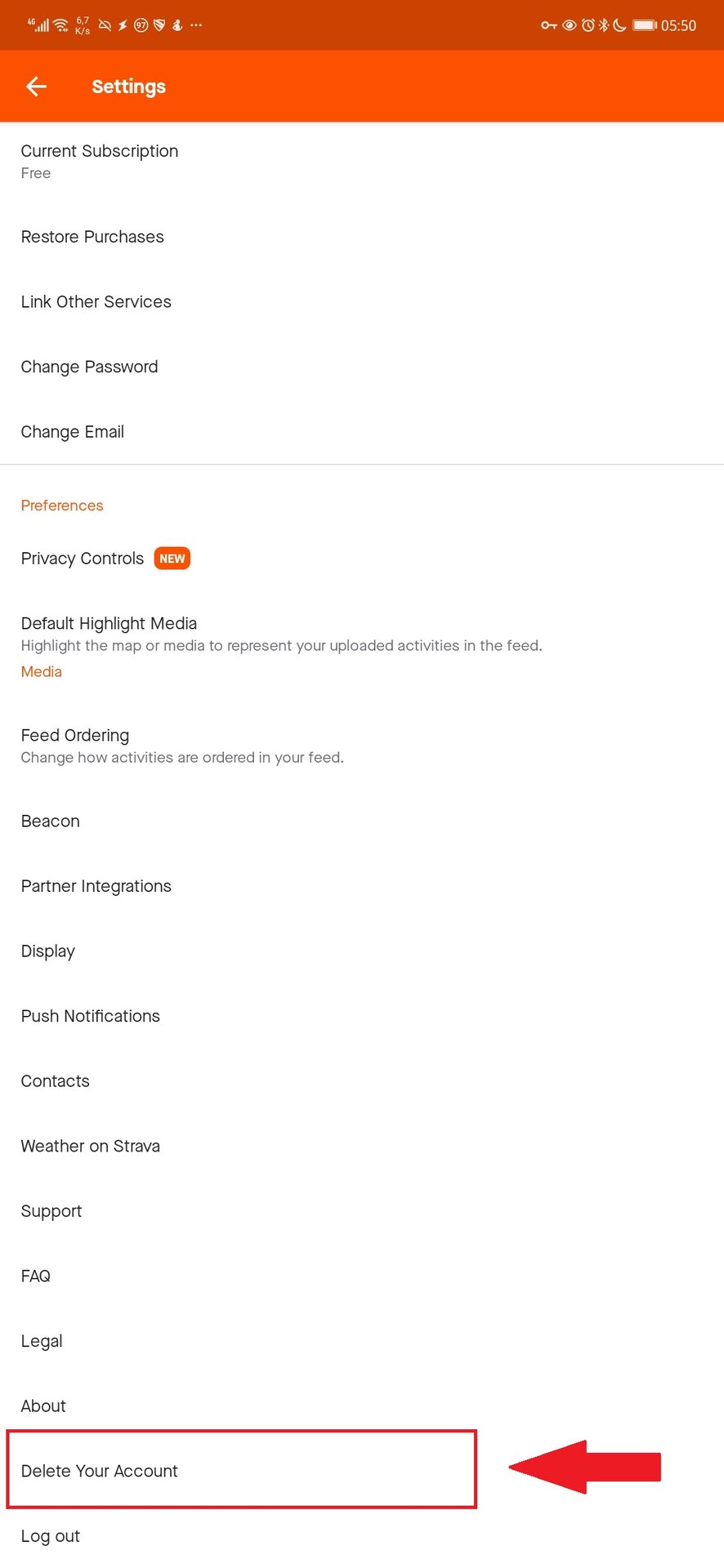Choose Change Password
Screen dimensions: 724x1568
tap(90, 367)
